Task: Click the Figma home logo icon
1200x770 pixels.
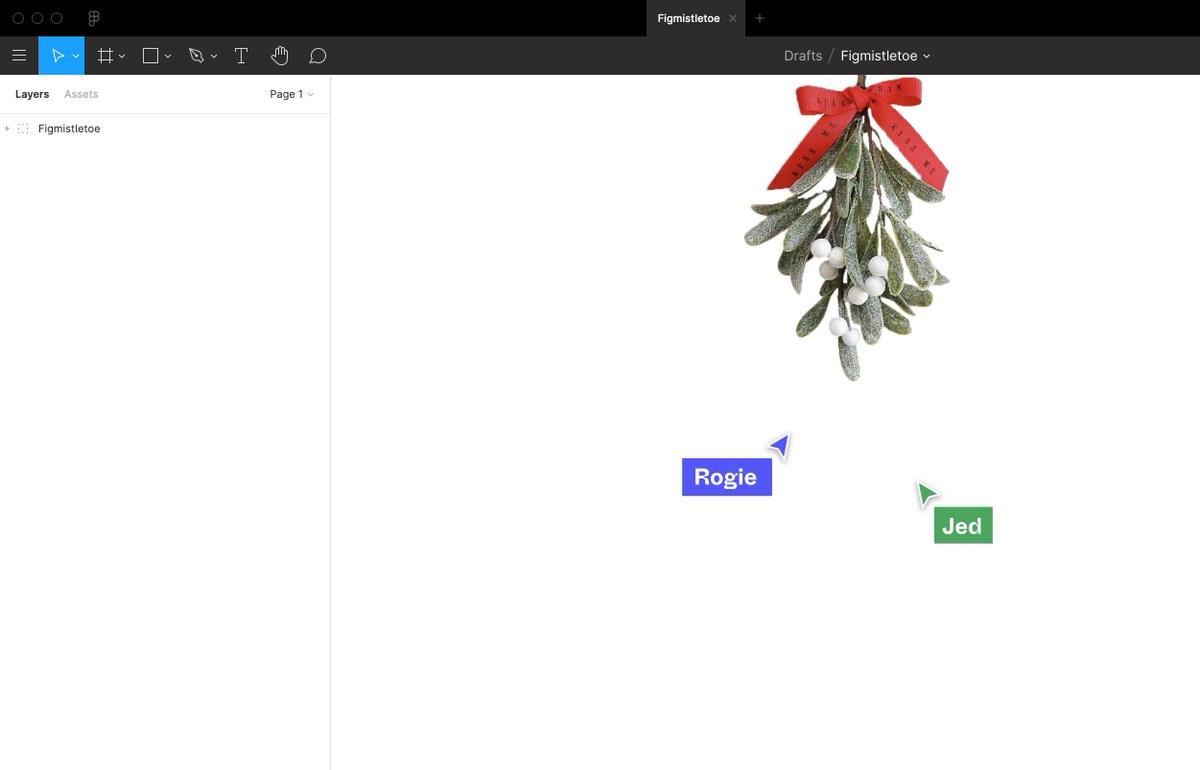Action: point(94,18)
